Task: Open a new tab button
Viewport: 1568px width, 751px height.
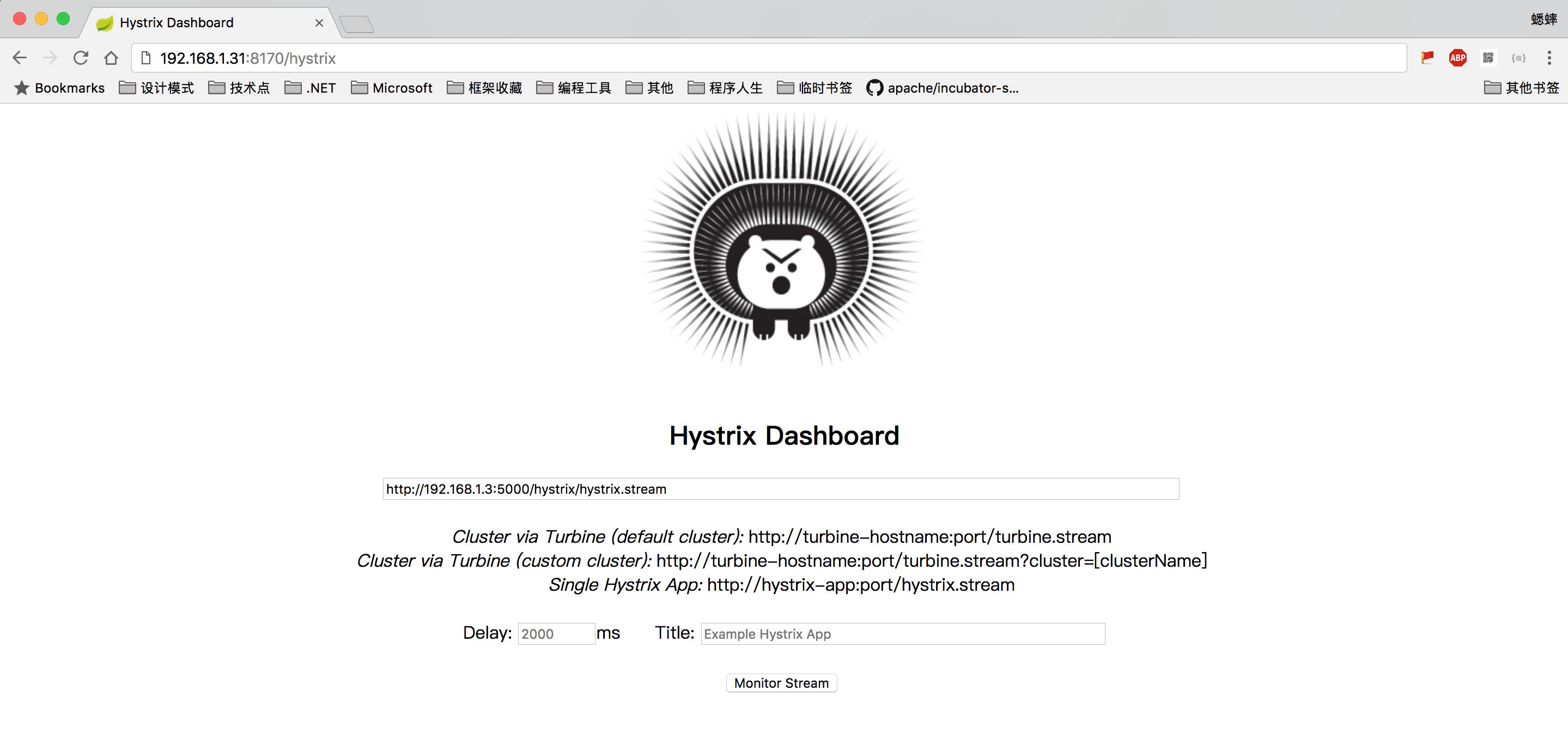Action: [x=357, y=25]
